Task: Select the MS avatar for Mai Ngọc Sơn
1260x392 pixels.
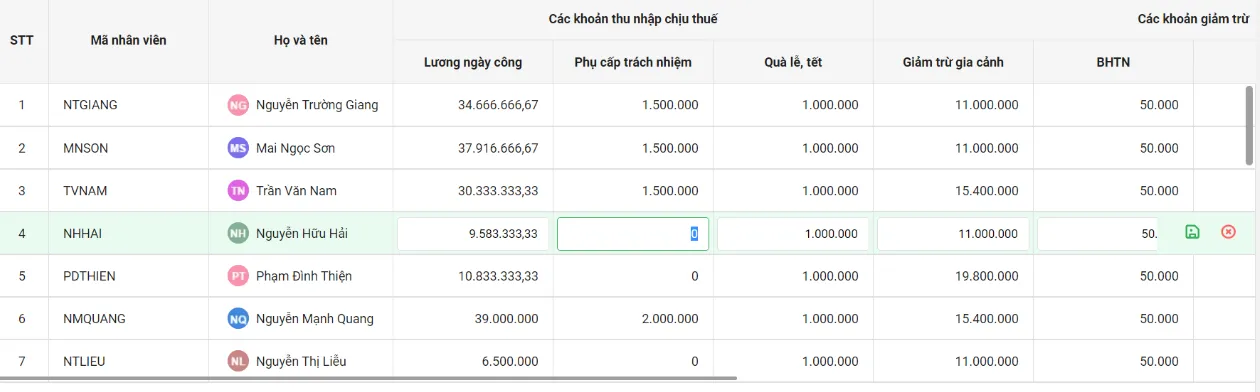Action: pyautogui.click(x=238, y=148)
